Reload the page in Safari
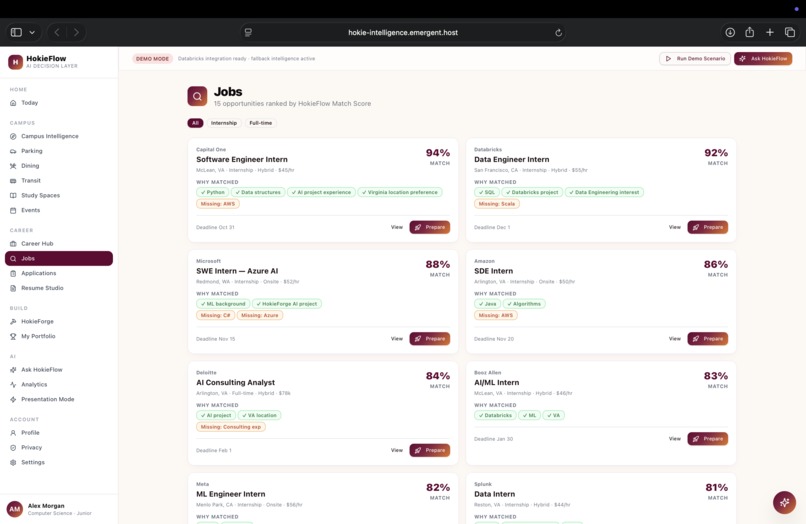The height and width of the screenshot is (524, 806). [558, 32]
